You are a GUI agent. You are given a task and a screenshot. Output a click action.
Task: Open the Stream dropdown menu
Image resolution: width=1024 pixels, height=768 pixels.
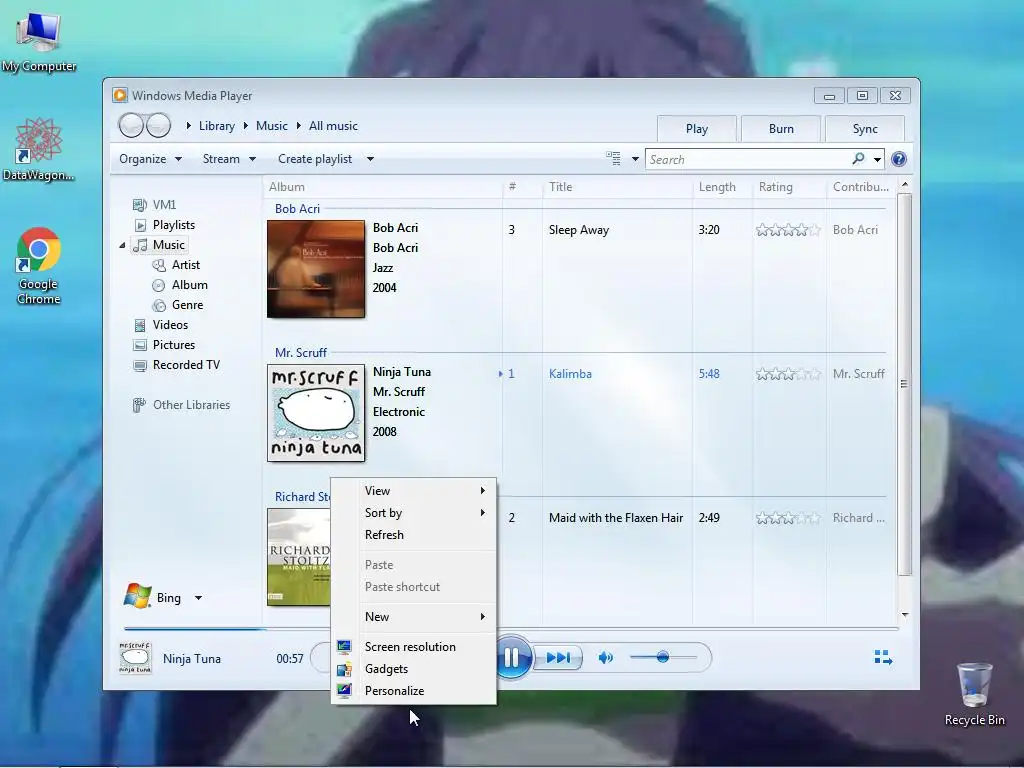229,159
